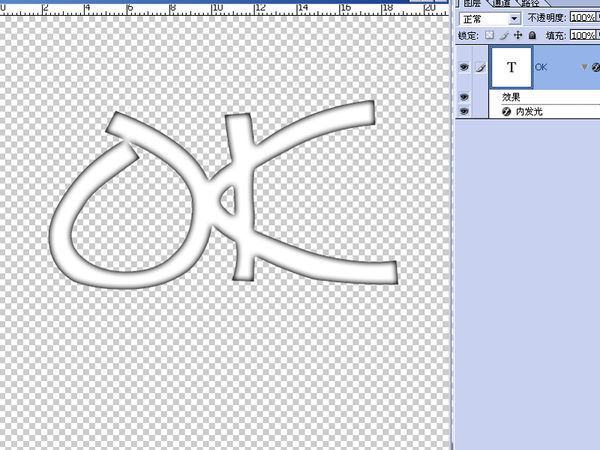600x450 pixels.
Task: Select the OK layer T thumbnail
Action: (513, 67)
